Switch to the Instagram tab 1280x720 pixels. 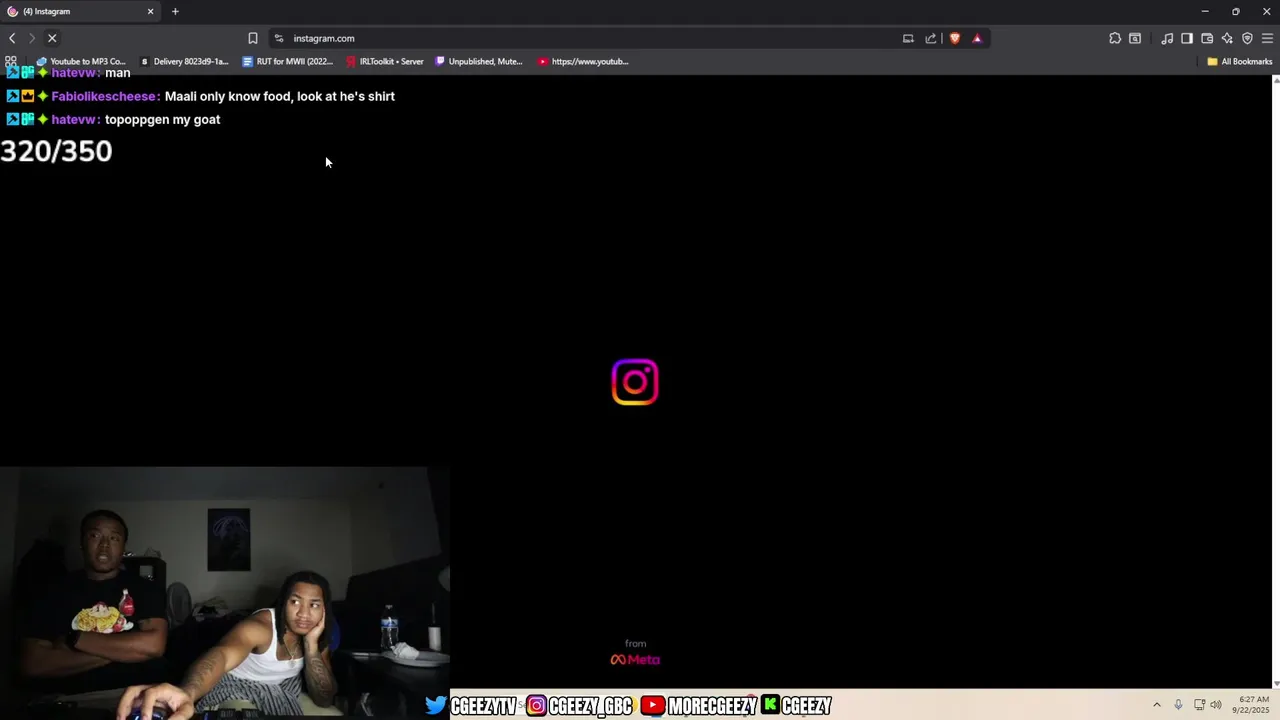[80, 12]
